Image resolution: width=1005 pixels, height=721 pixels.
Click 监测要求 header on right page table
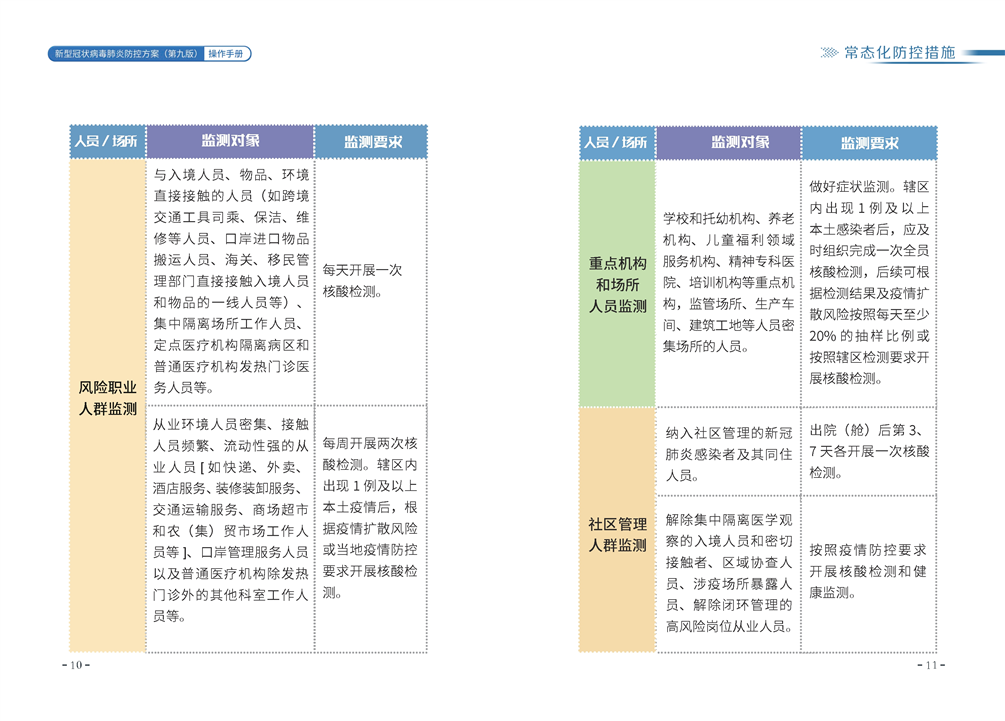click(x=869, y=142)
